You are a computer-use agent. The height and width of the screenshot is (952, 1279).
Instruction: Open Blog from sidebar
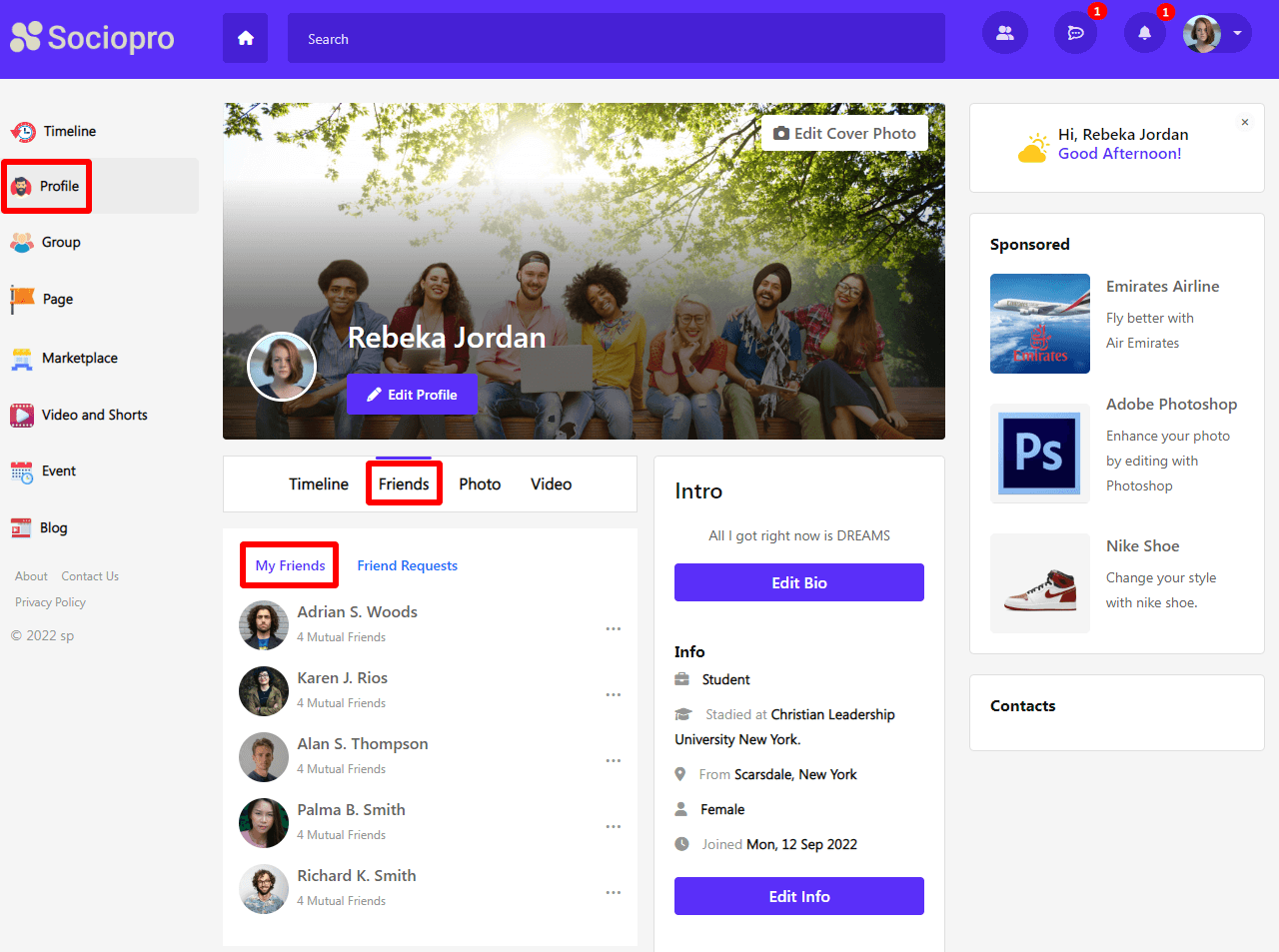(x=53, y=527)
